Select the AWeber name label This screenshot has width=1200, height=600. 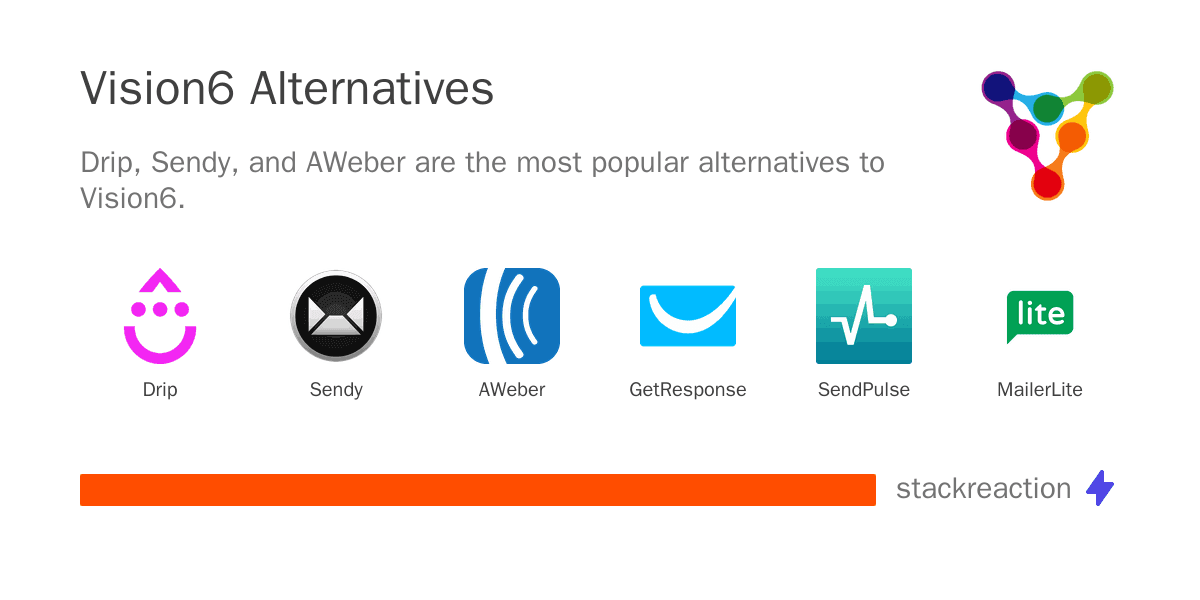click(x=512, y=390)
